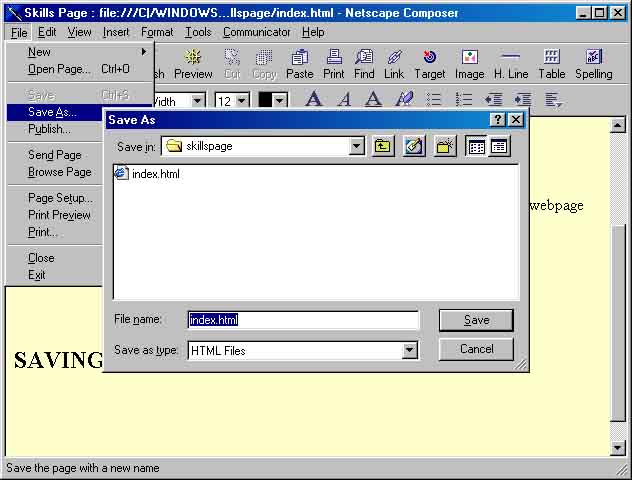632x480 pixels.
Task: Choose Send Page in File menu
Action: point(54,155)
